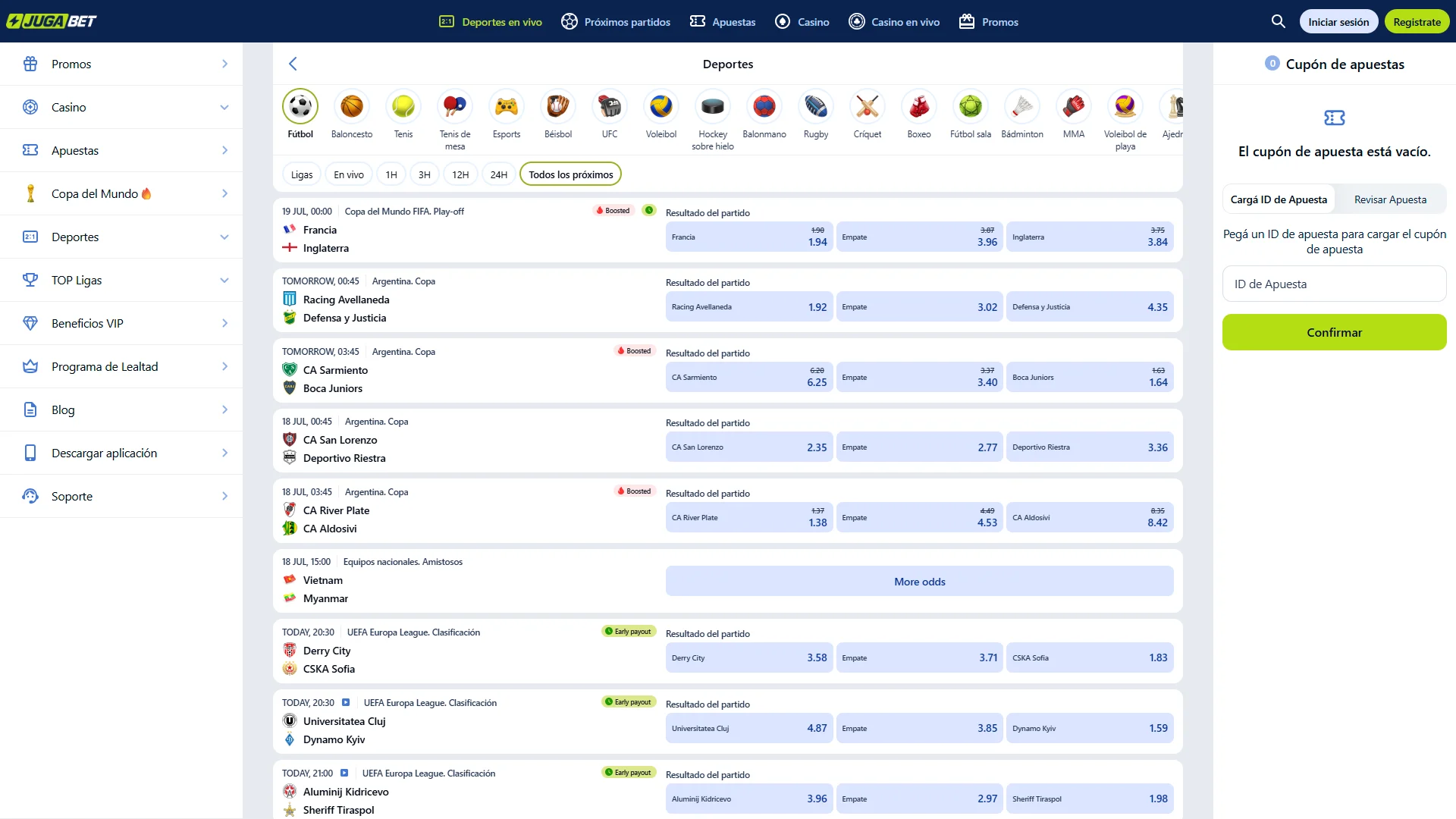Expand the Deportes sidebar section
Viewport: 1456px width, 819px height.
tap(224, 237)
